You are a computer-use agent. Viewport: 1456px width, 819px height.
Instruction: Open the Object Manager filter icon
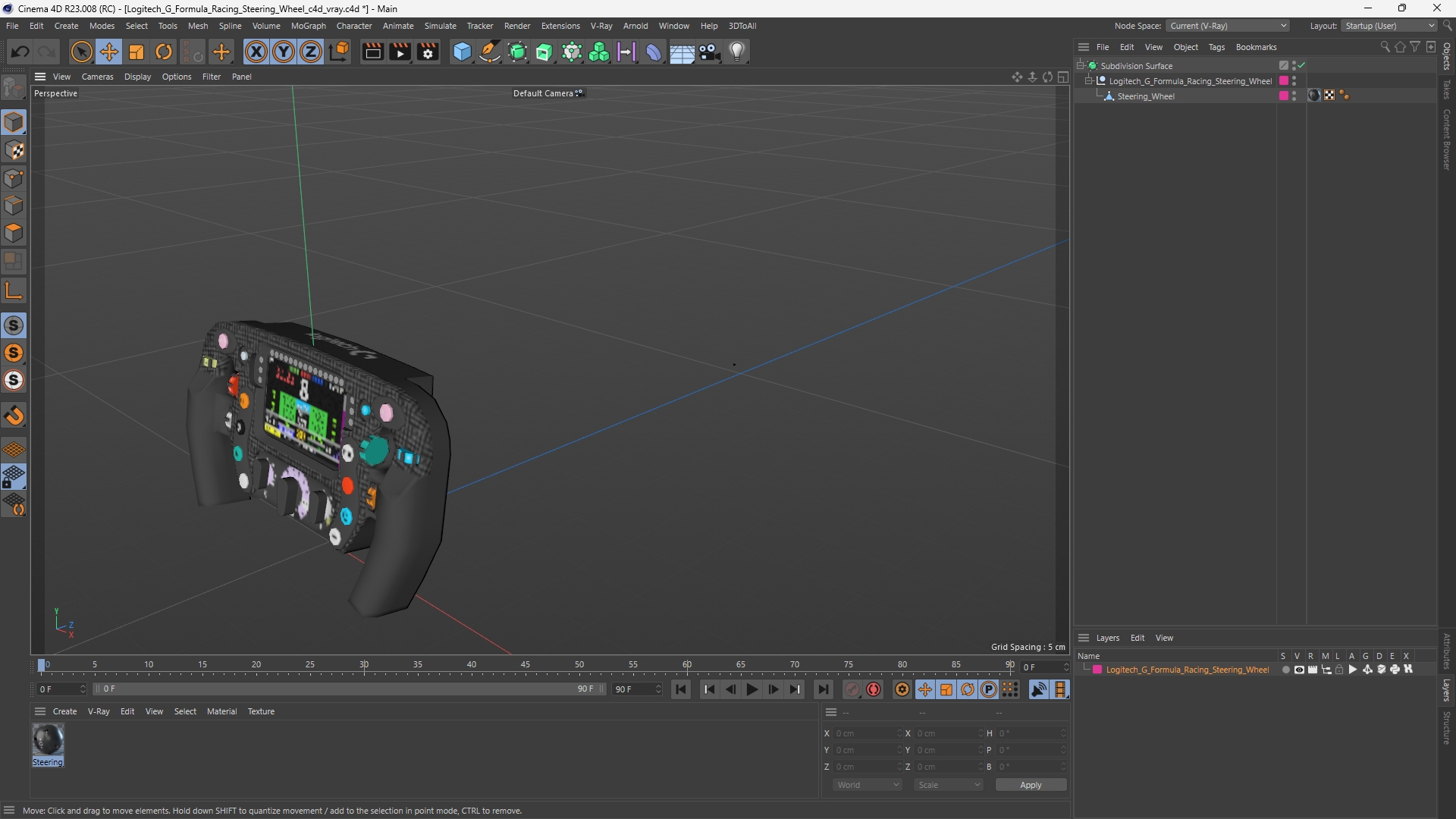coord(1415,47)
